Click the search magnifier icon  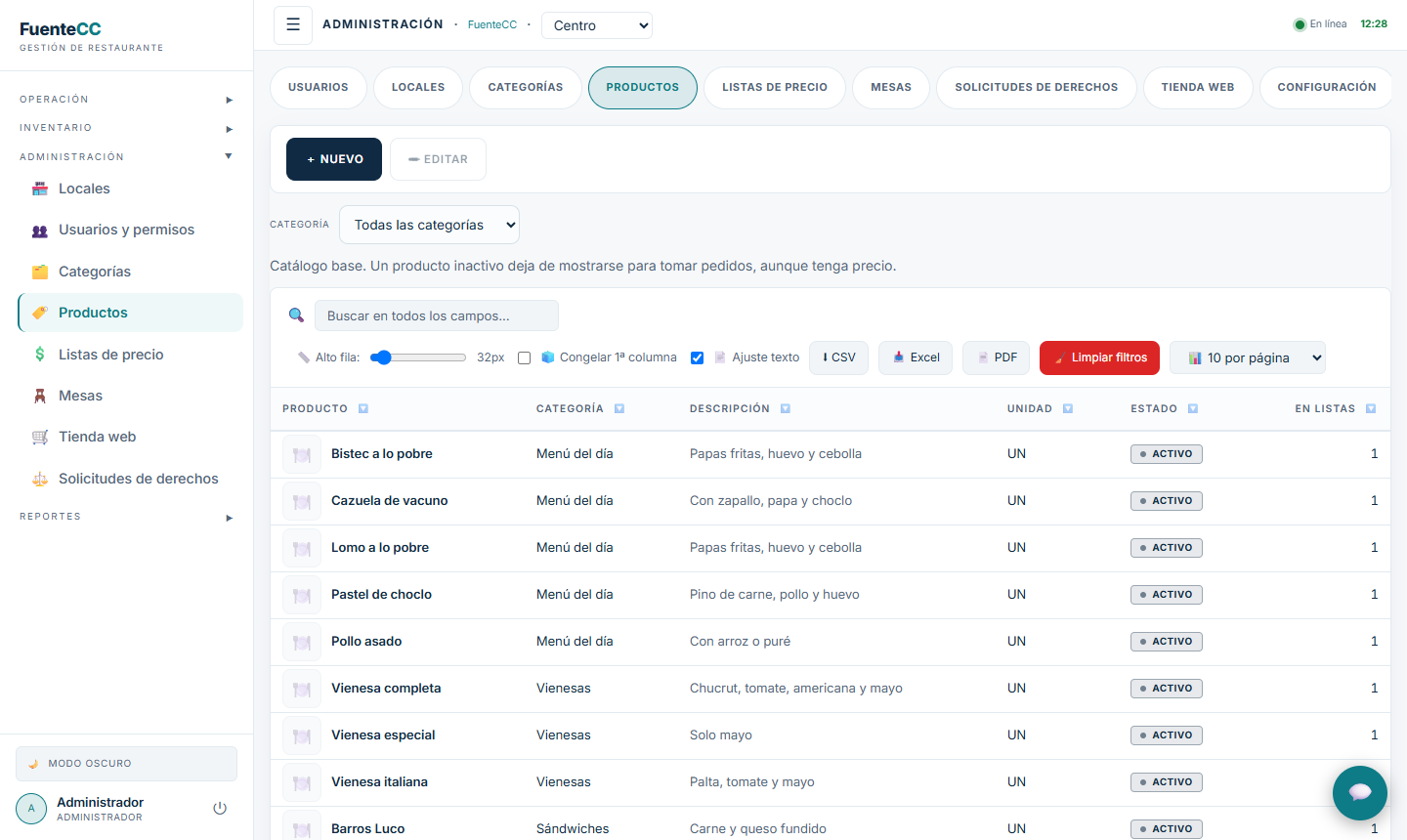coord(296,315)
